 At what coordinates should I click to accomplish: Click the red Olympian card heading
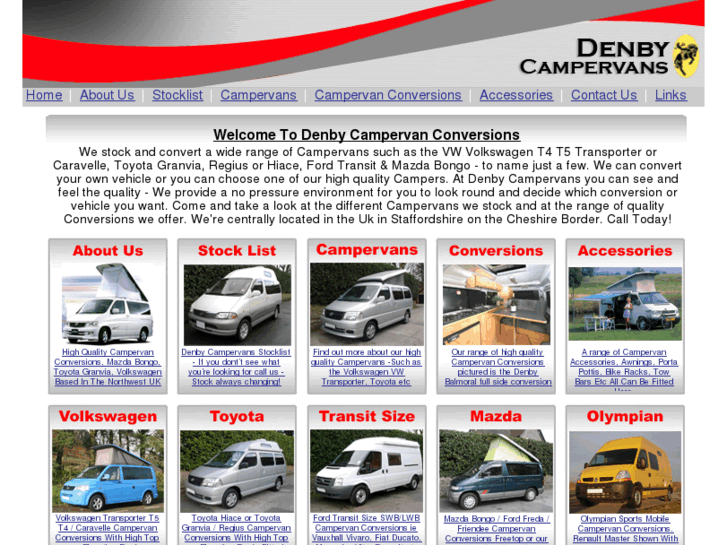click(625, 417)
